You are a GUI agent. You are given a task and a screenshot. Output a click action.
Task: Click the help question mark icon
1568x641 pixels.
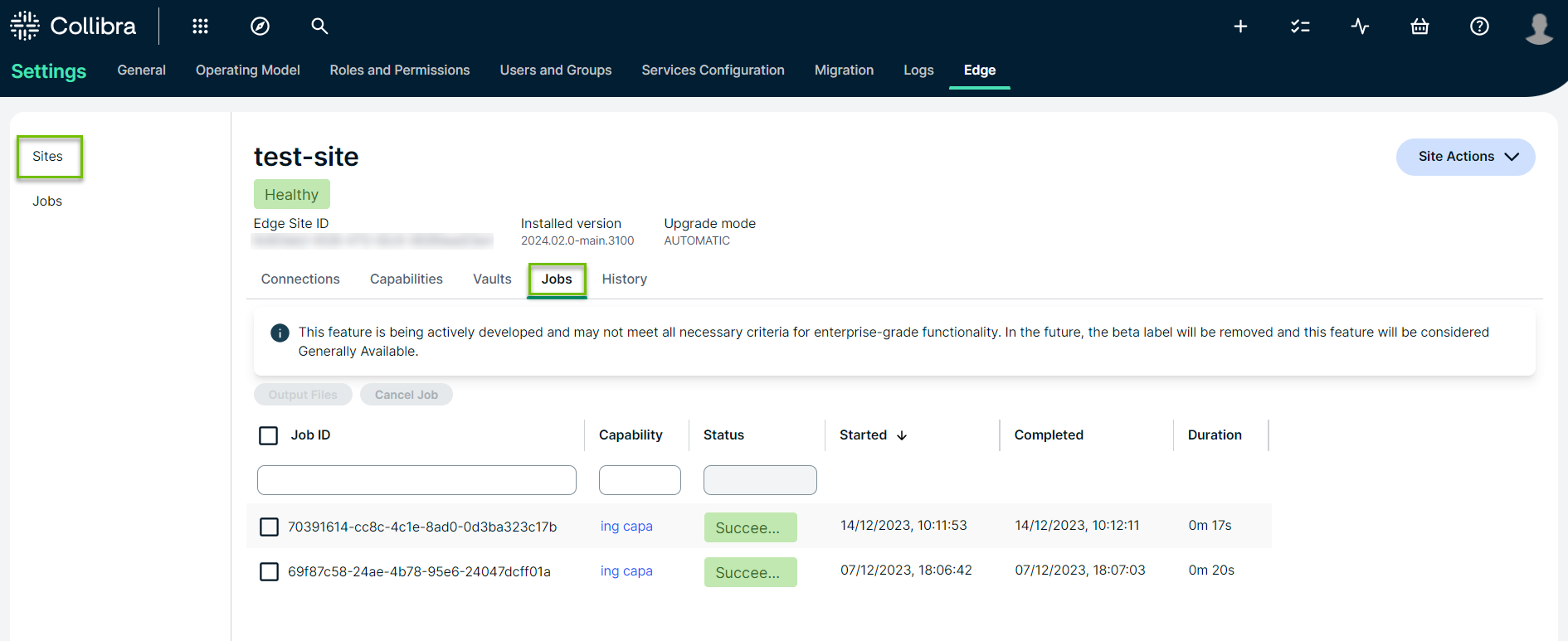[1479, 27]
